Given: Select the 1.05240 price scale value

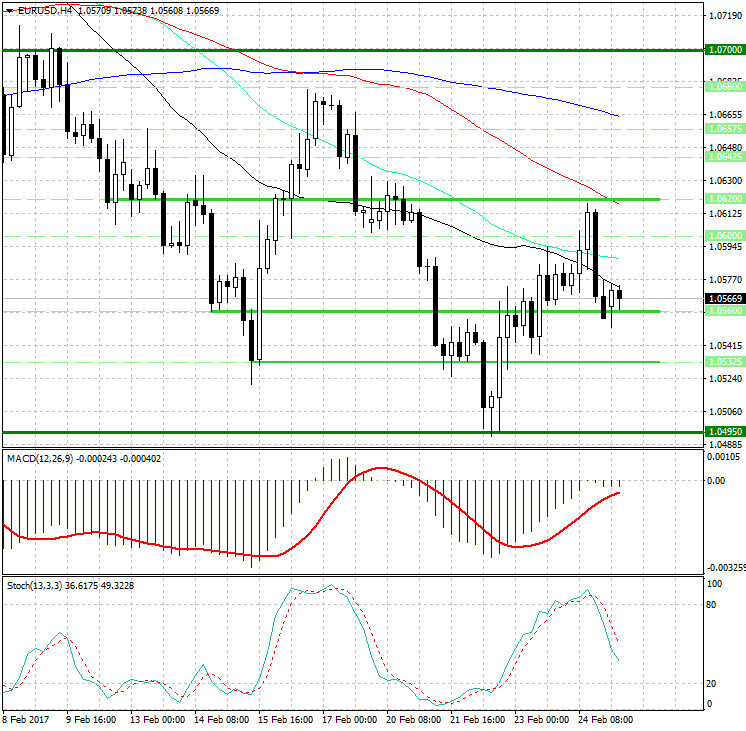Looking at the screenshot, I should point(725,378).
